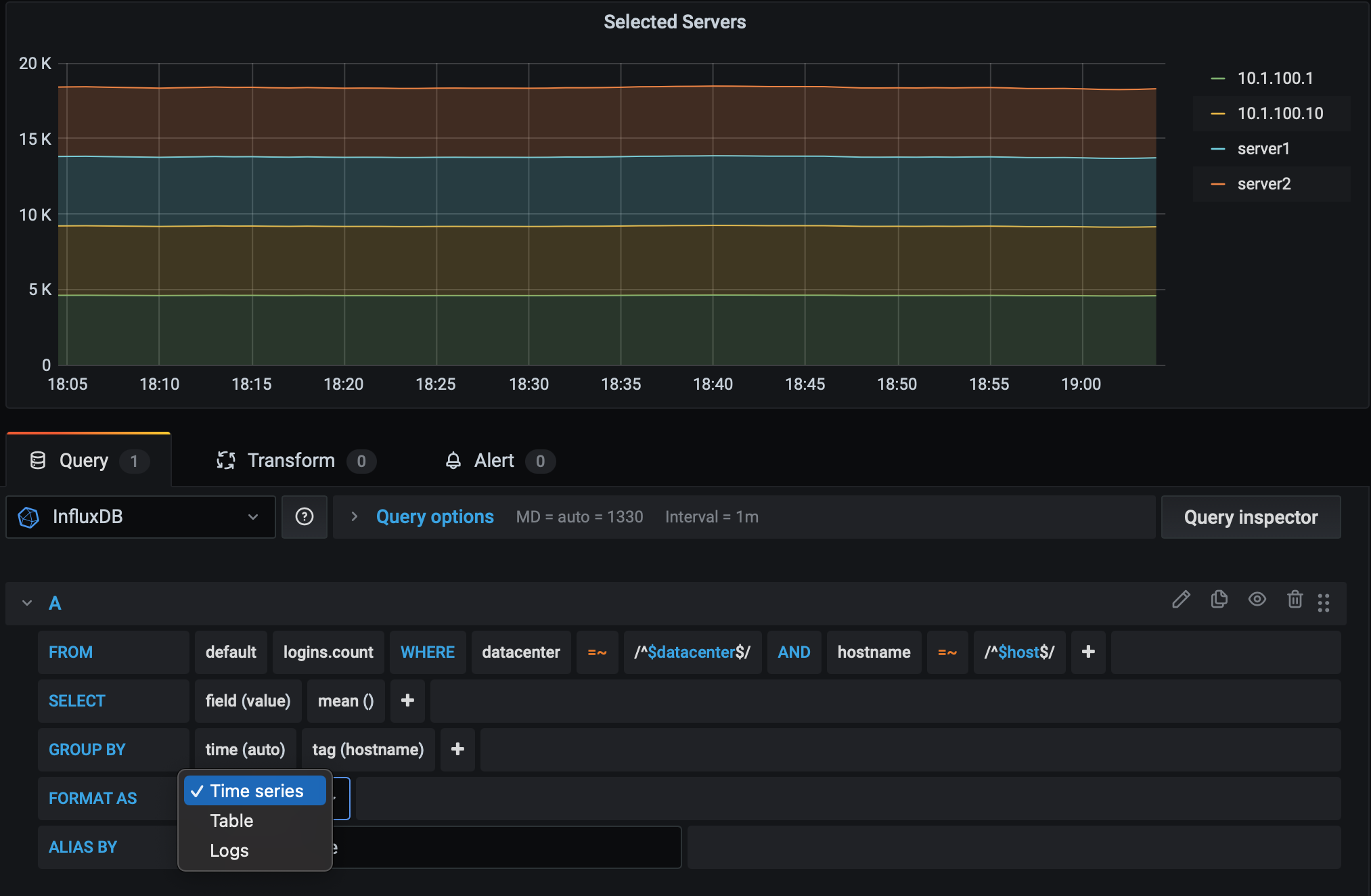Select Table format option
Viewport: 1371px width, 896px height.
pos(231,821)
